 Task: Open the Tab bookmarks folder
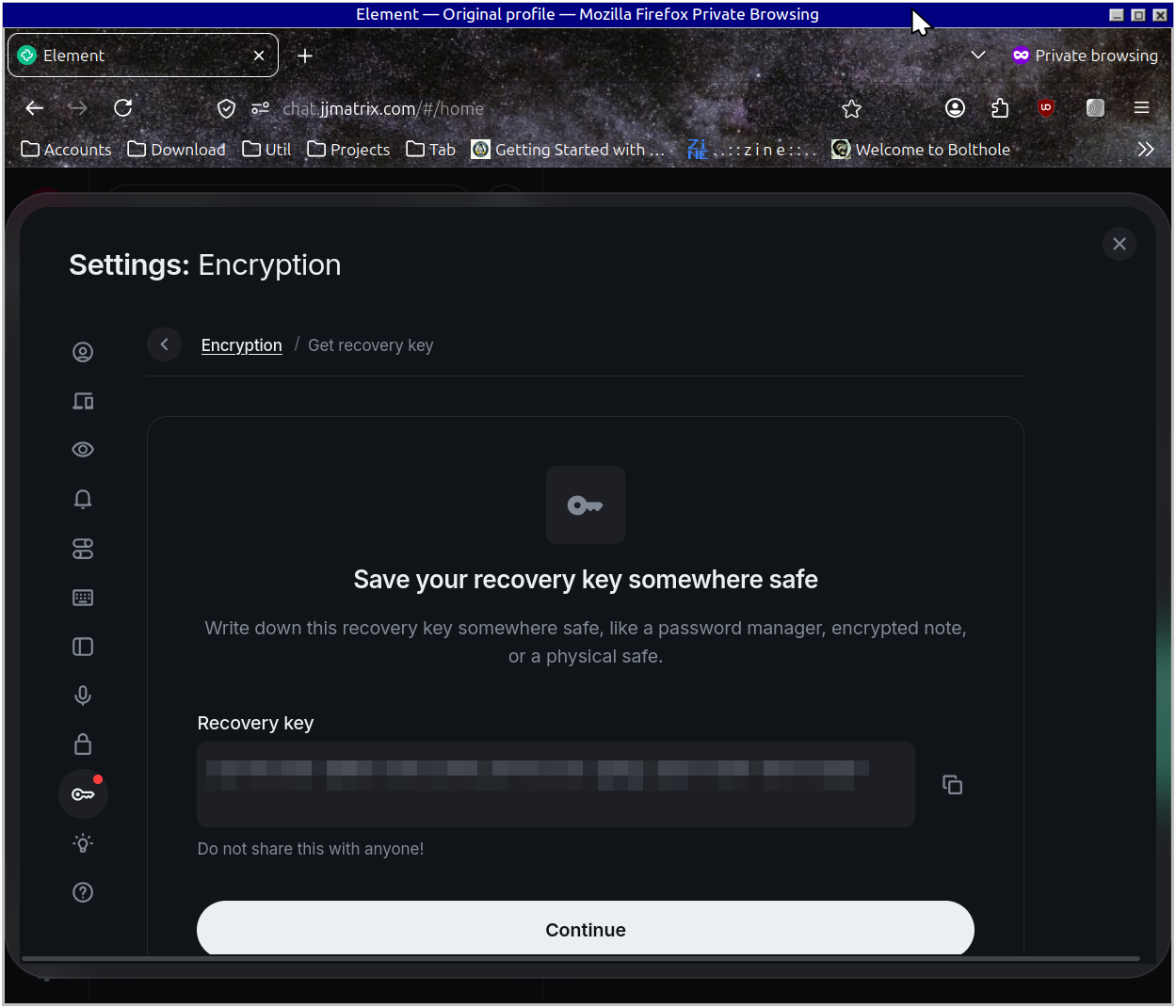[431, 150]
